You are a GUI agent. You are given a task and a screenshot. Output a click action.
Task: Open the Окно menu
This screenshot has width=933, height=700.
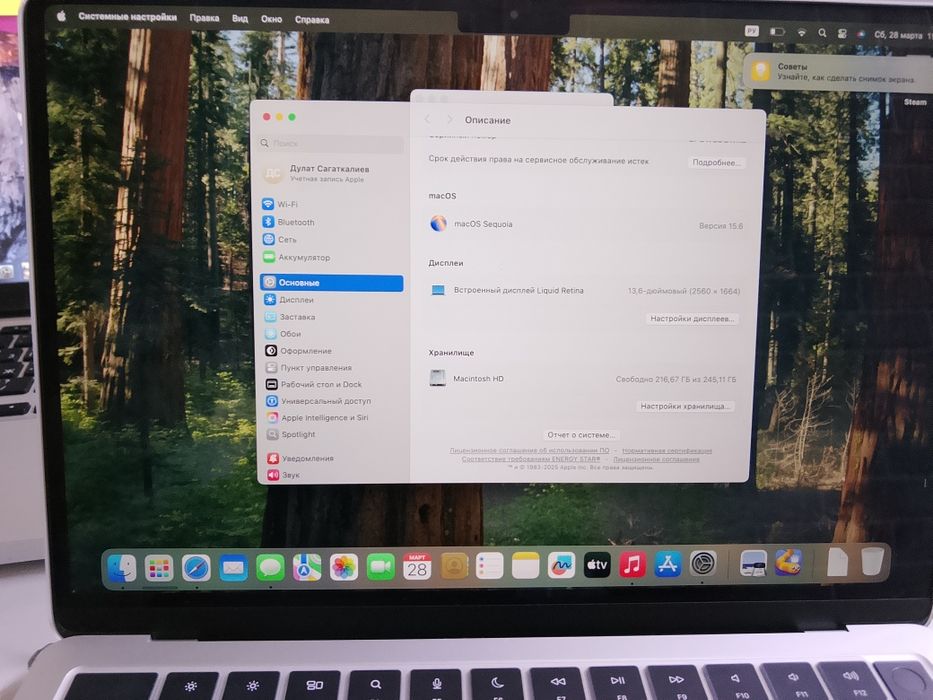click(271, 19)
